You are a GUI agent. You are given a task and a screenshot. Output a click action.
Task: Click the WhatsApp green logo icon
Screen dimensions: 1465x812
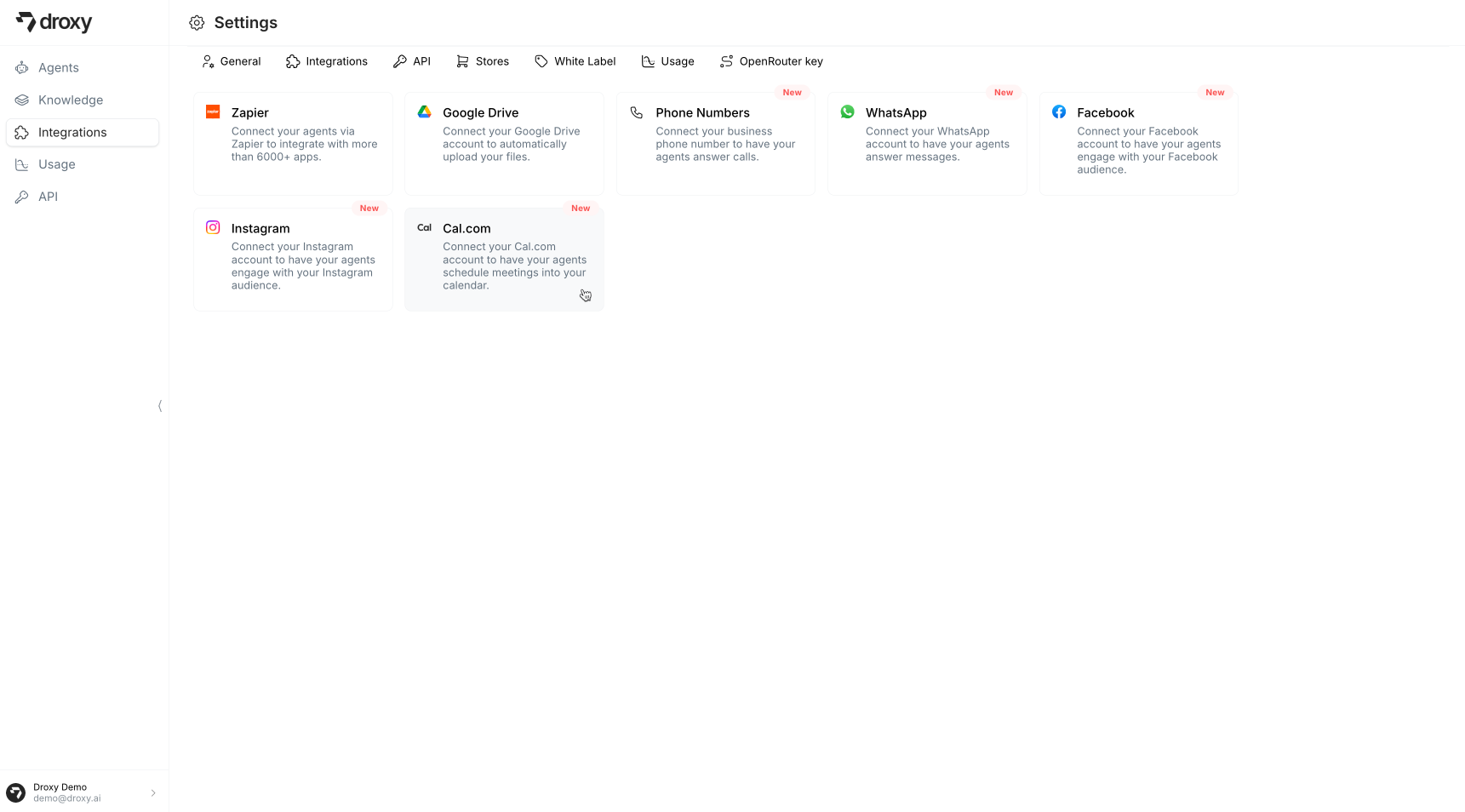tap(848, 112)
